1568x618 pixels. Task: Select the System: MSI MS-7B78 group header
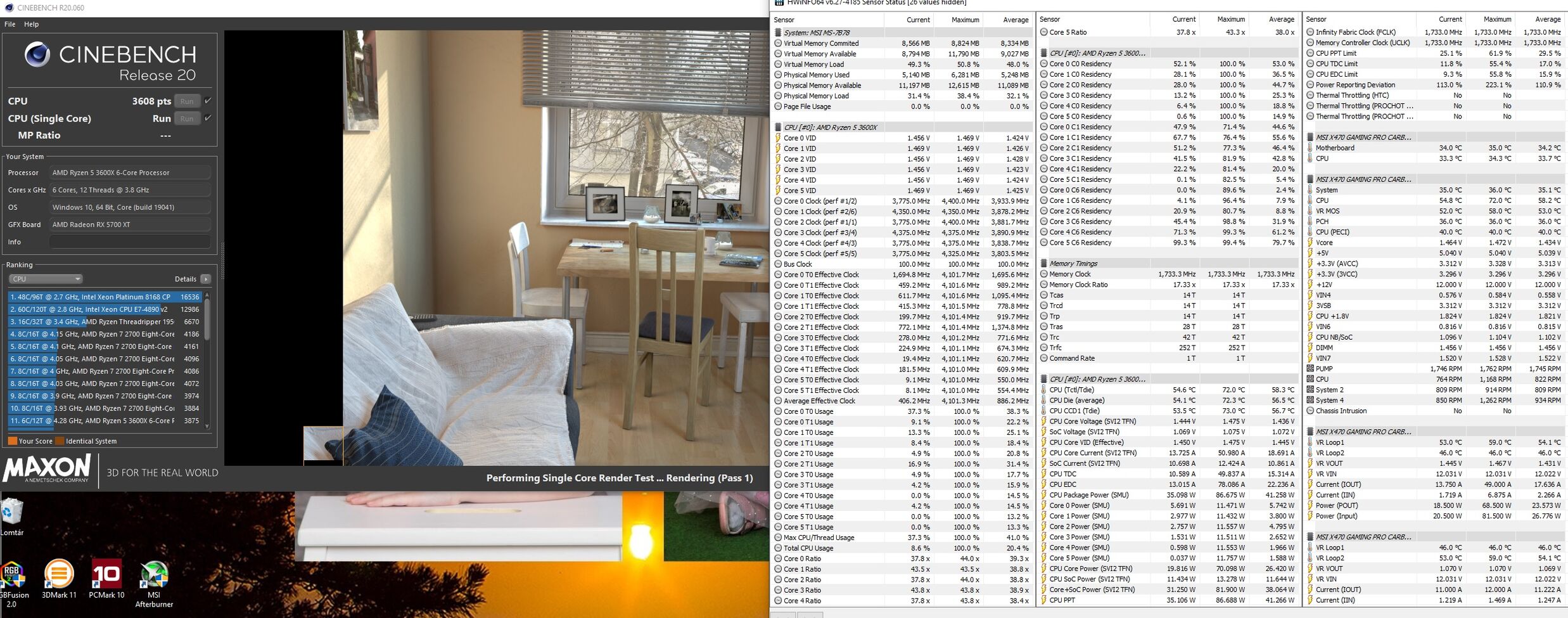[x=902, y=32]
